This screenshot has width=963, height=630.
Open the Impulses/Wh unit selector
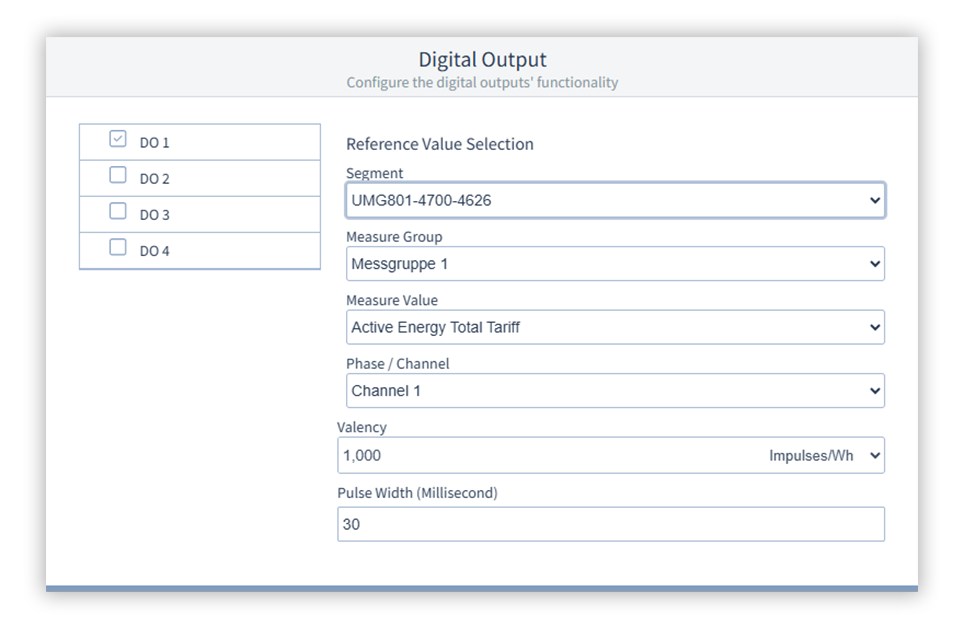(824, 455)
